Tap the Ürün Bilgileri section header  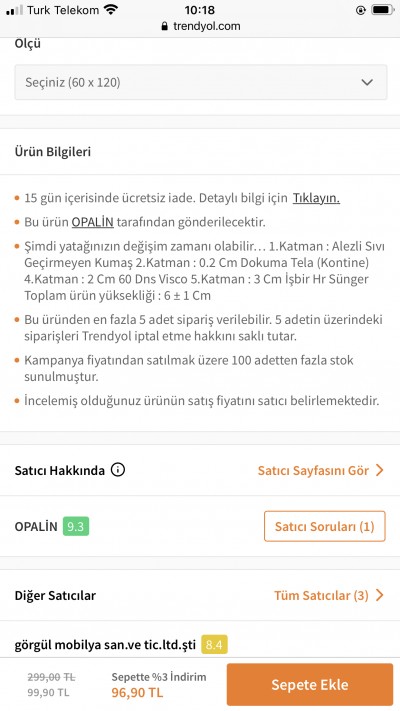coord(53,151)
